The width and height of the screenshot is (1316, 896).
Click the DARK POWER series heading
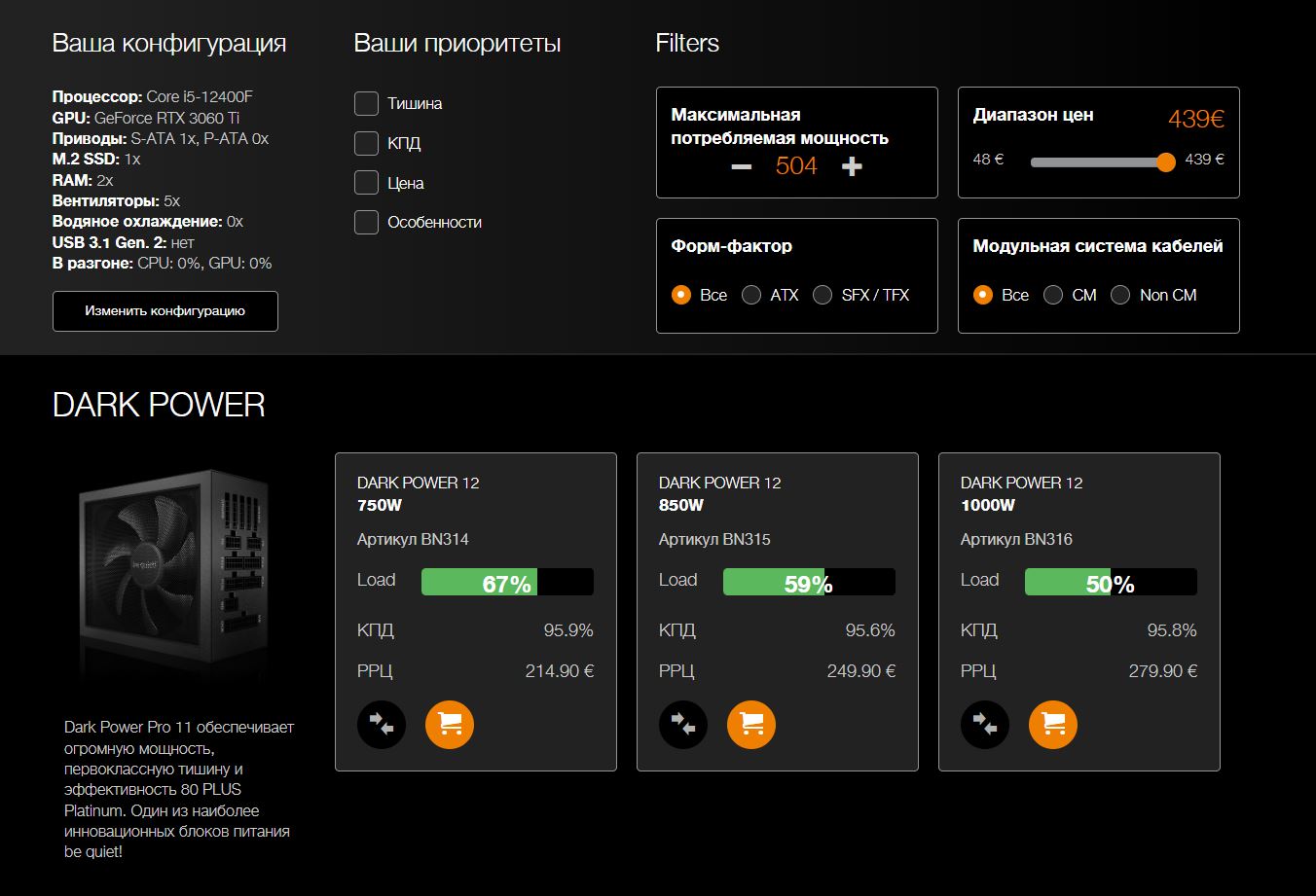[159, 405]
